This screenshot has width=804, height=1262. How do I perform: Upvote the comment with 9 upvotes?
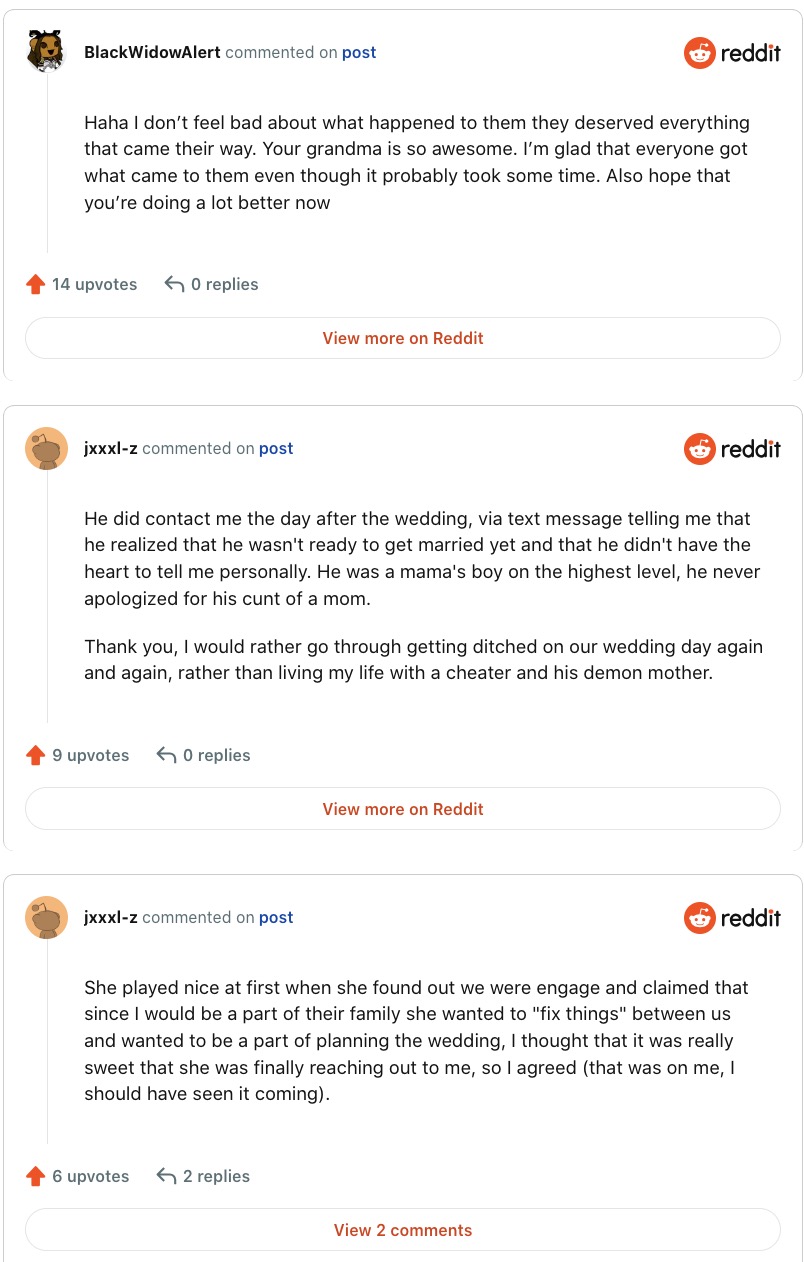coord(36,756)
